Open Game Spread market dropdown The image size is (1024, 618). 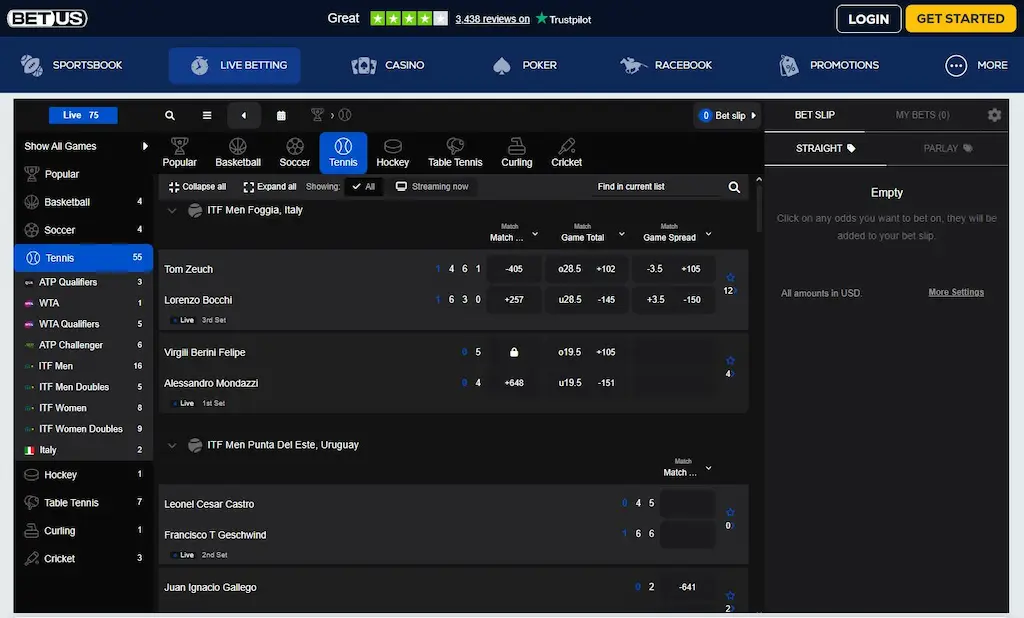(677, 233)
